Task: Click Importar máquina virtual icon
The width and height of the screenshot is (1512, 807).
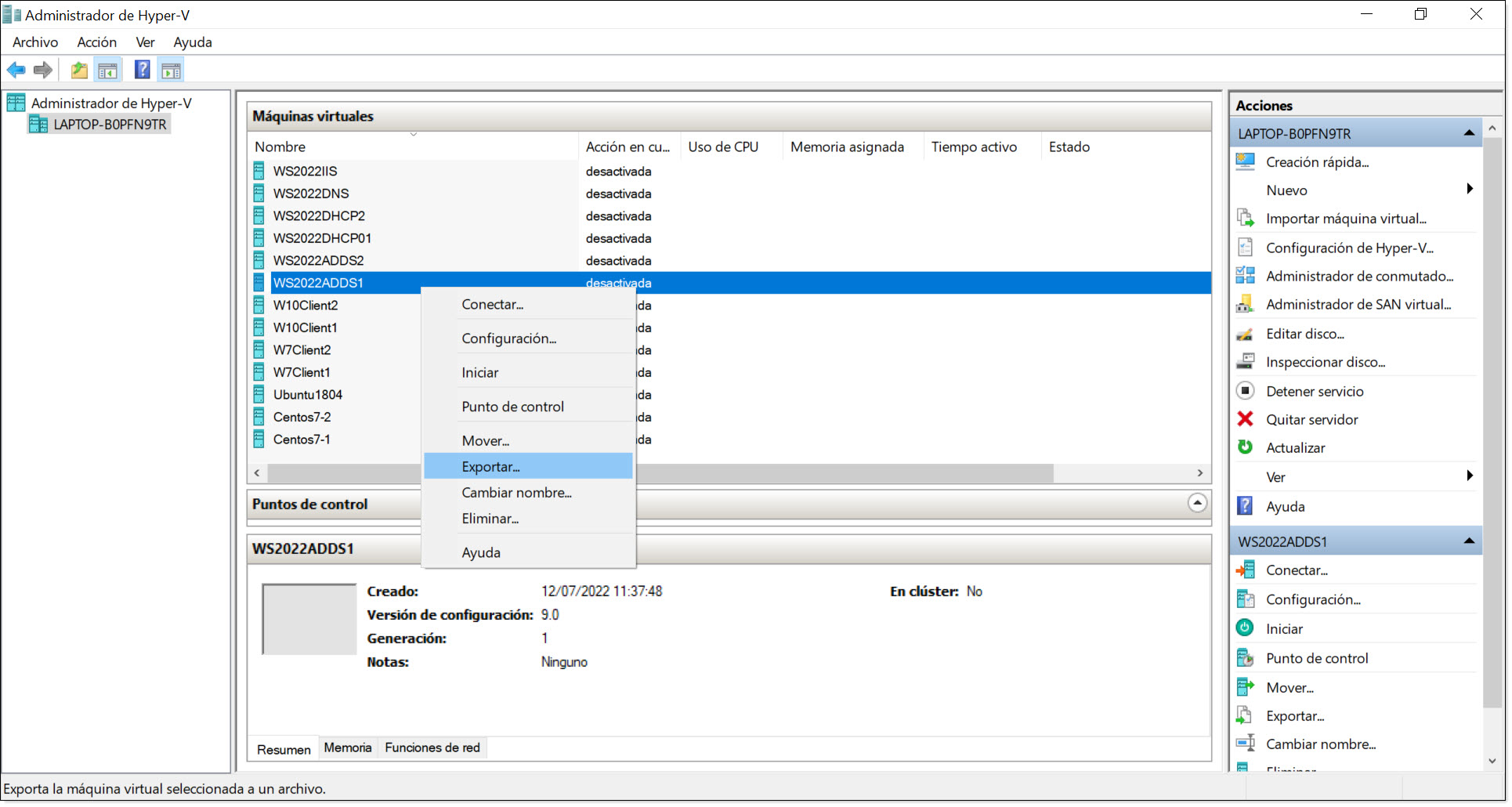Action: point(1245,218)
